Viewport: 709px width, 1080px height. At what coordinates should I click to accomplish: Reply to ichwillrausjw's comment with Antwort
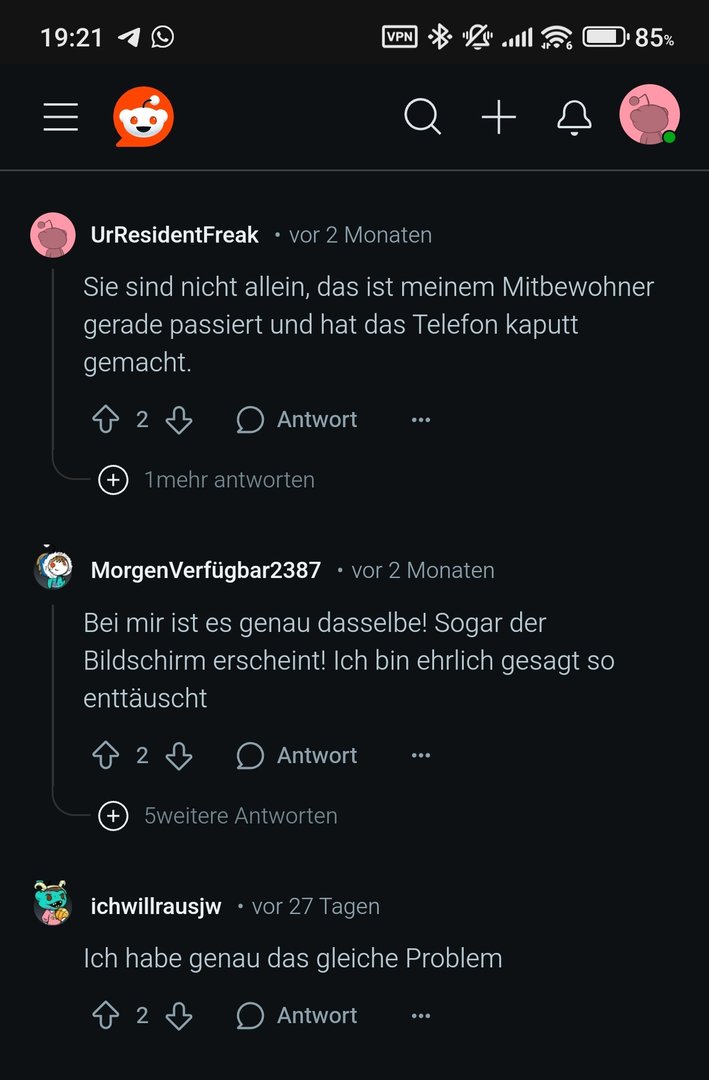(x=297, y=1016)
